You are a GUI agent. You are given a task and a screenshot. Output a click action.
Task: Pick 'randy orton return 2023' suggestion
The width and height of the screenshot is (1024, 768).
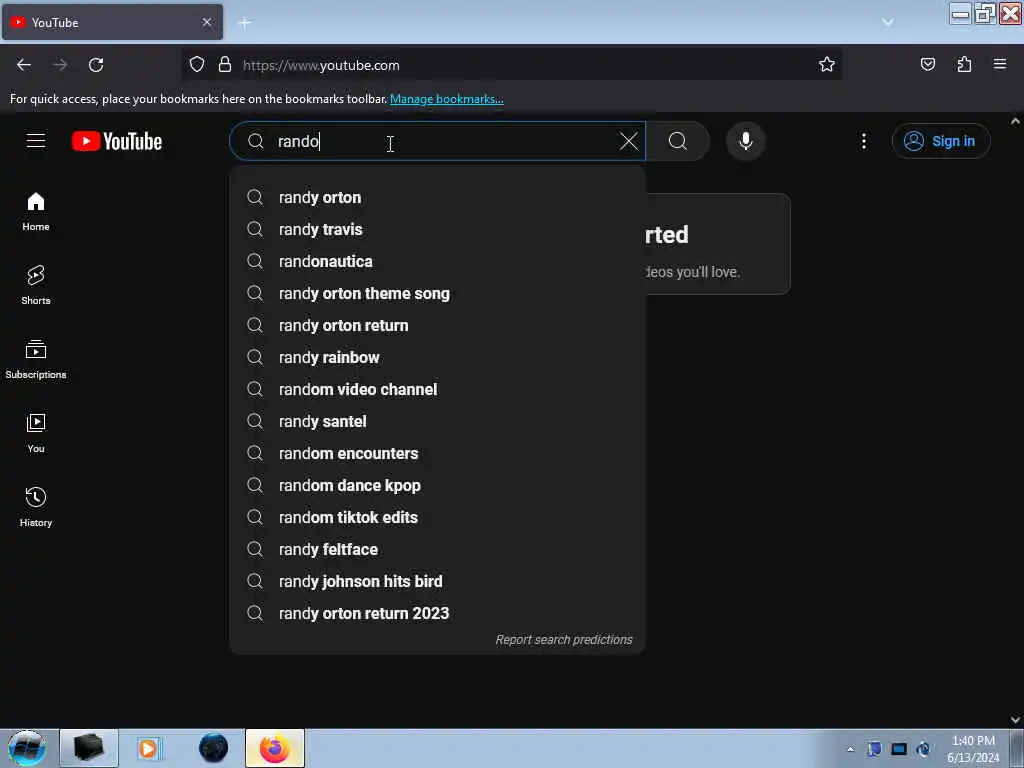pyautogui.click(x=438, y=613)
